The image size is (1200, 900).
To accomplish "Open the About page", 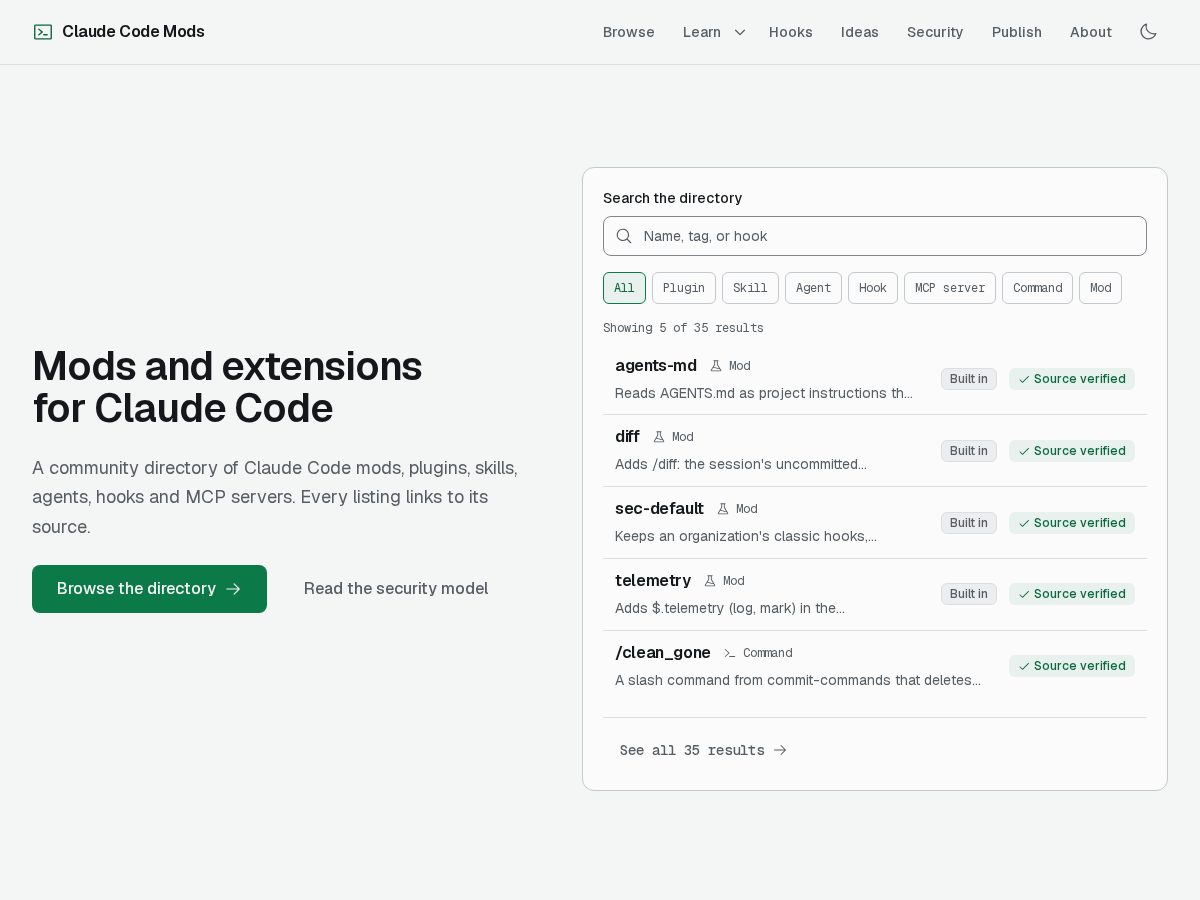I will click(x=1091, y=32).
